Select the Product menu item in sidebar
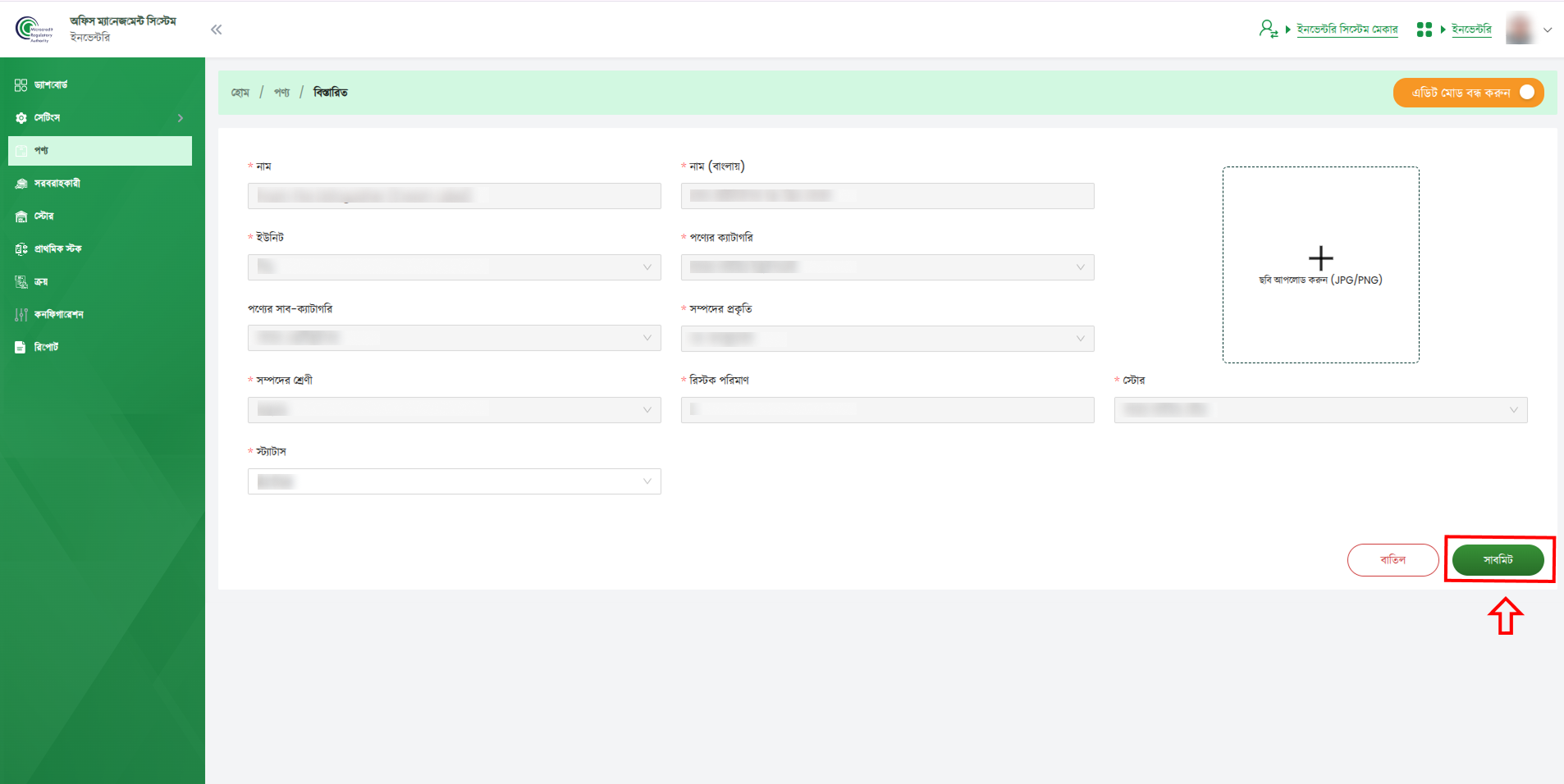This screenshot has height=784, width=1564. [x=100, y=151]
